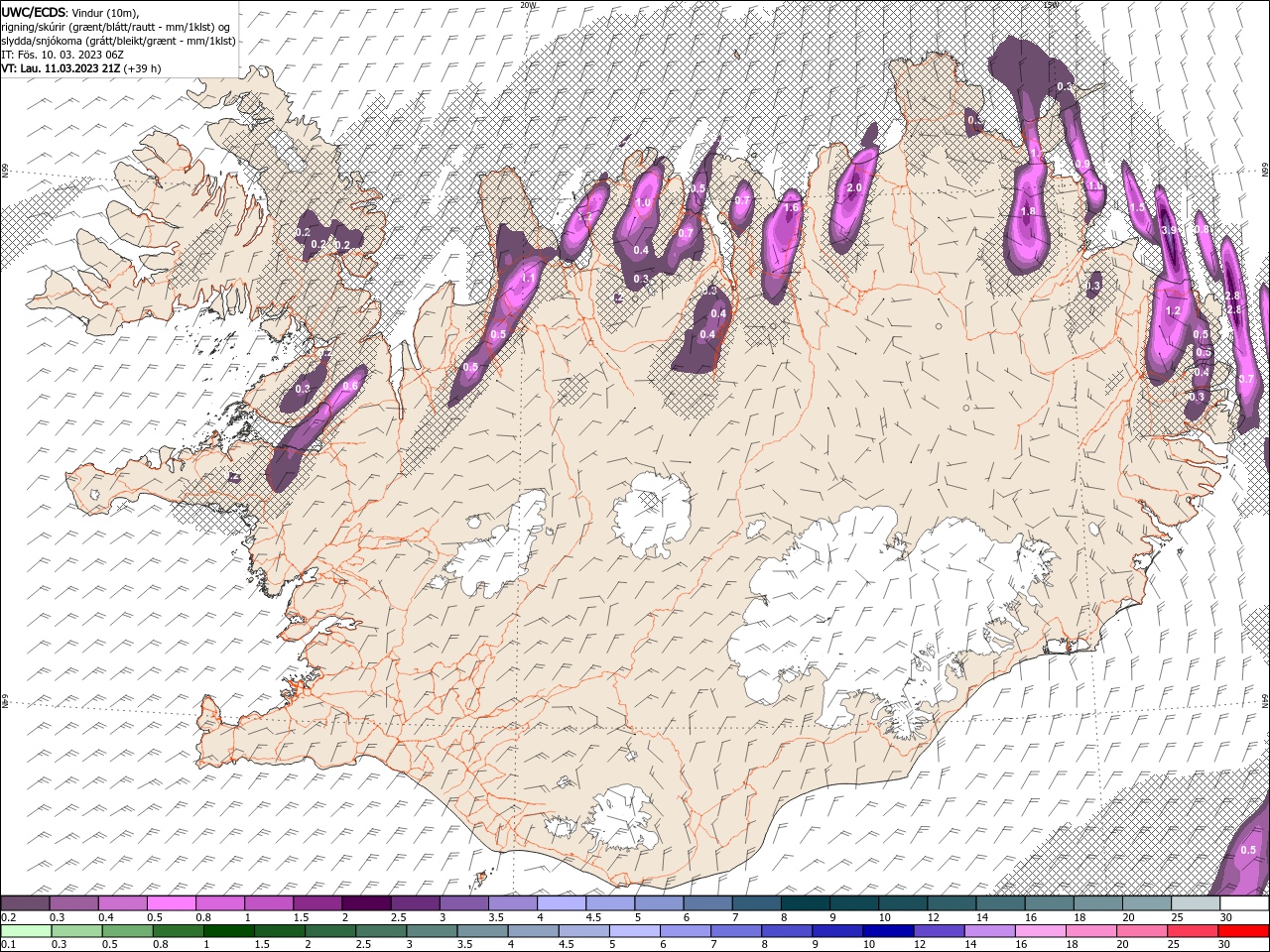
Task: Pick the darkest purple swatch between 2 and 2.5, top row
Action: point(367,902)
